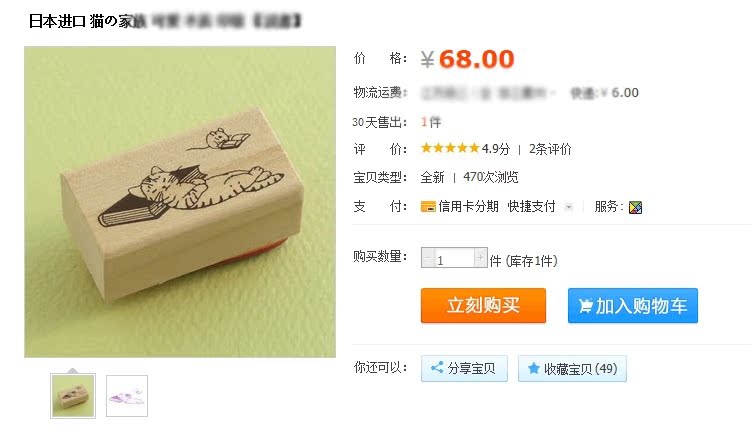Click the share icon in 分享宝贝

click(437, 368)
